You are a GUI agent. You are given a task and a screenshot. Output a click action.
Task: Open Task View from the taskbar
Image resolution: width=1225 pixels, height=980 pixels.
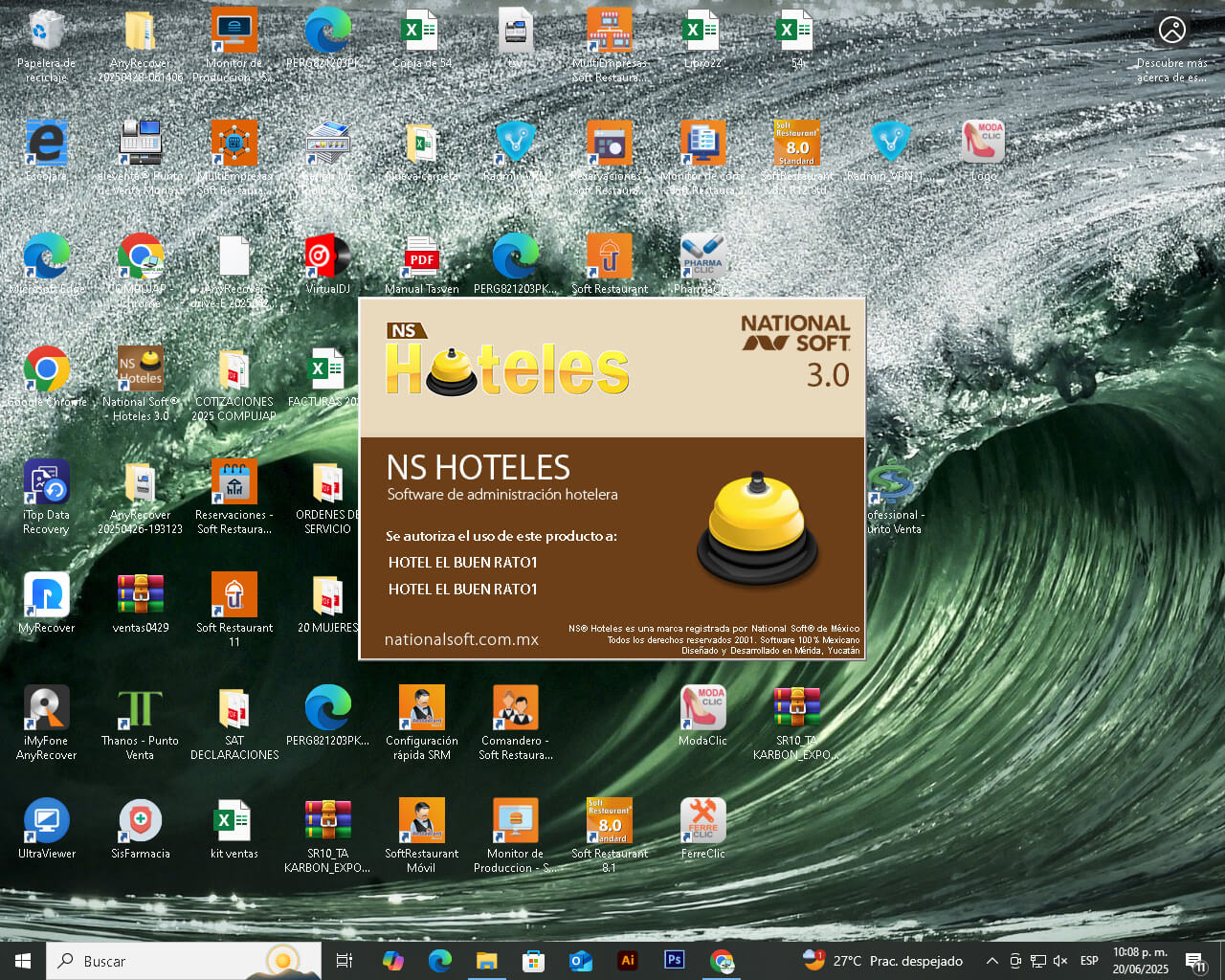point(345,961)
